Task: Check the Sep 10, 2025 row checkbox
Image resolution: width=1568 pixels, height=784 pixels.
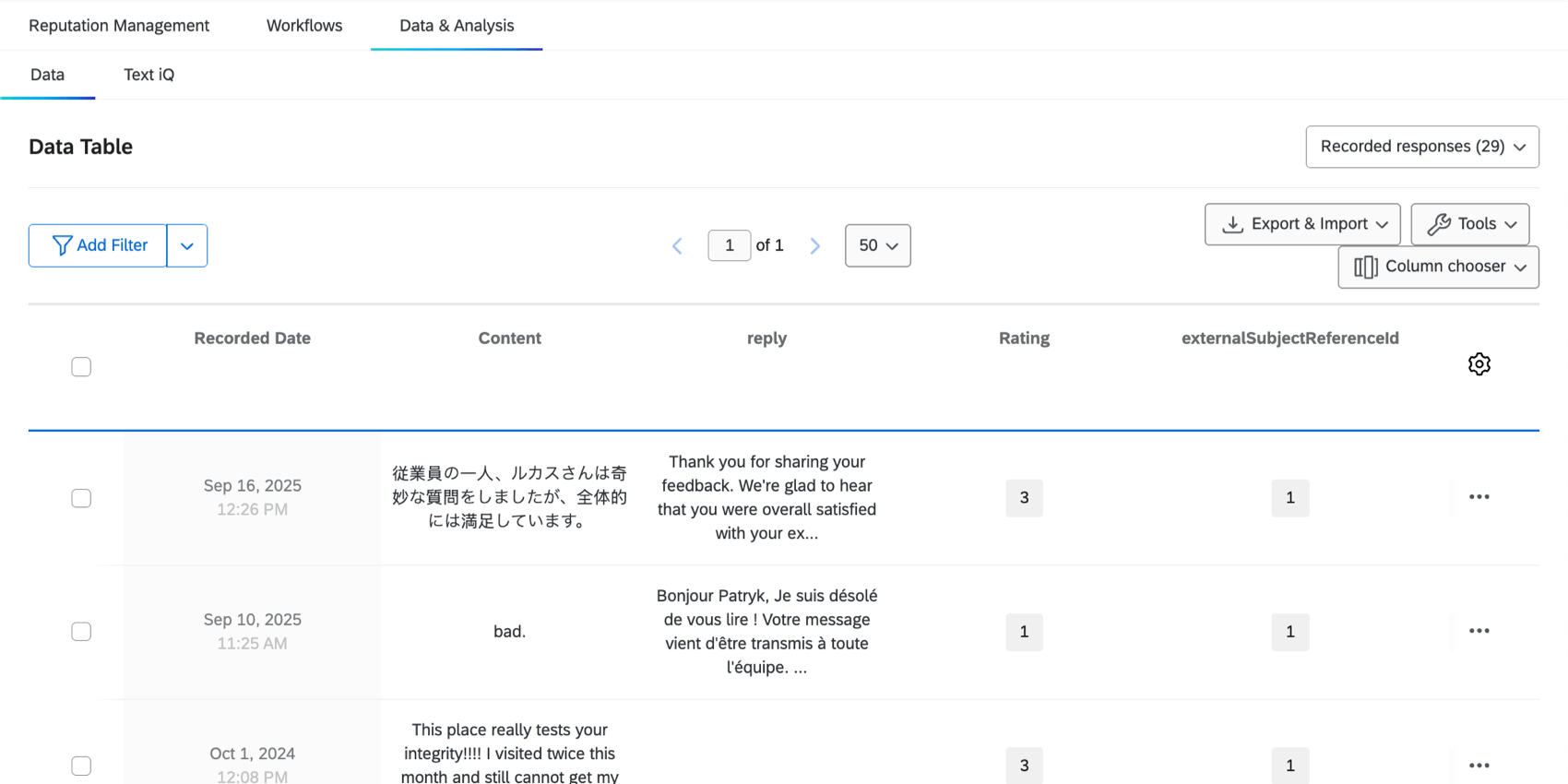Action: [81, 632]
